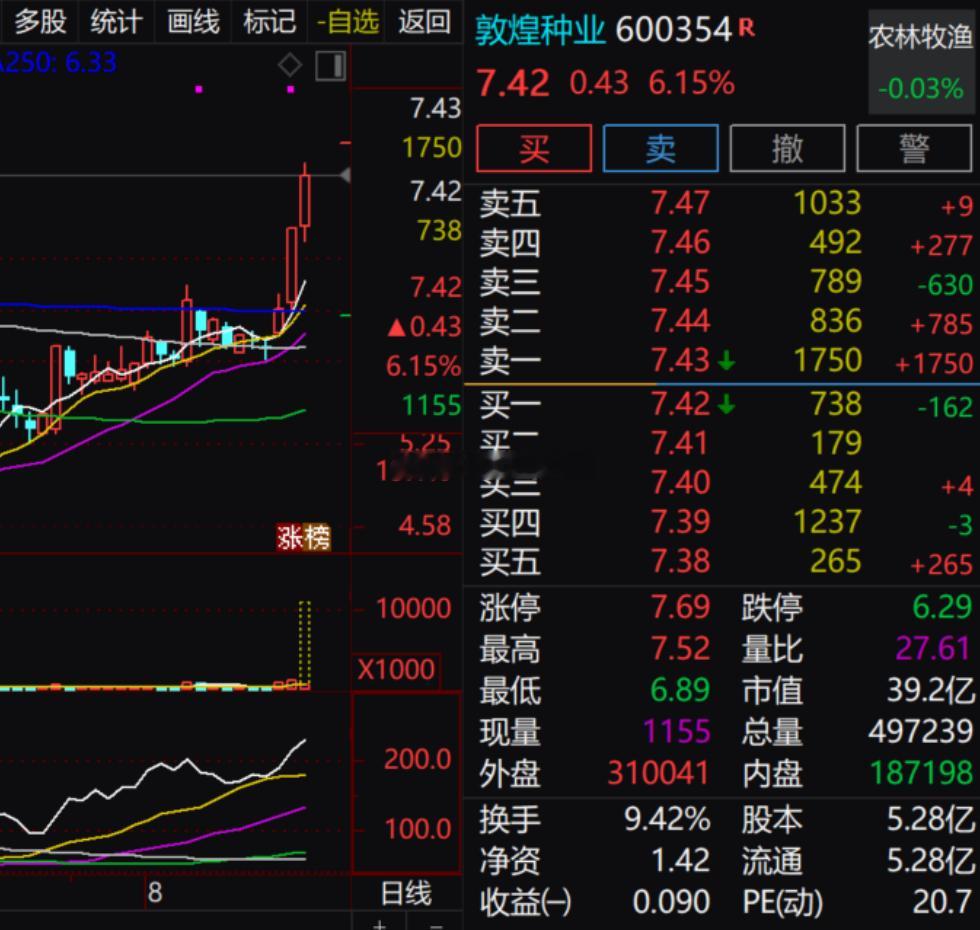Click stock code 600354
The width and height of the screenshot is (980, 930).
pyautogui.click(x=674, y=30)
